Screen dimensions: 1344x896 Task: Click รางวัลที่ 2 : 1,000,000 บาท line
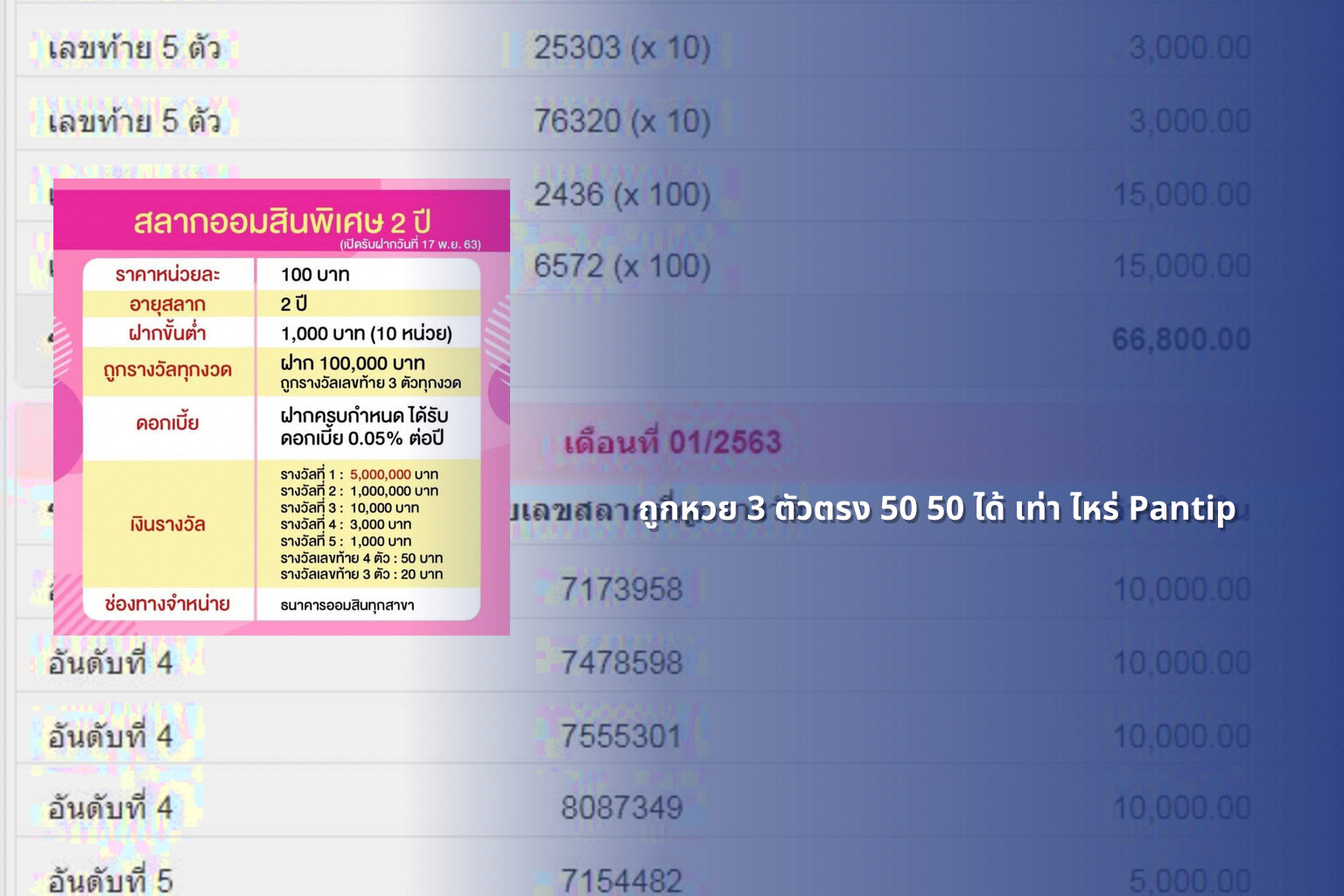coord(359,491)
